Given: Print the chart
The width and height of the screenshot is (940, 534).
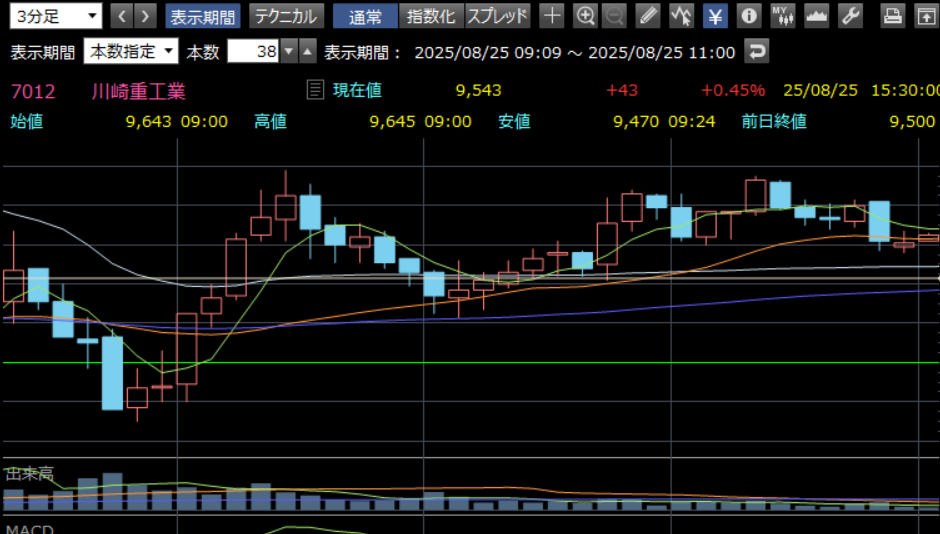Looking at the screenshot, I should pos(892,16).
